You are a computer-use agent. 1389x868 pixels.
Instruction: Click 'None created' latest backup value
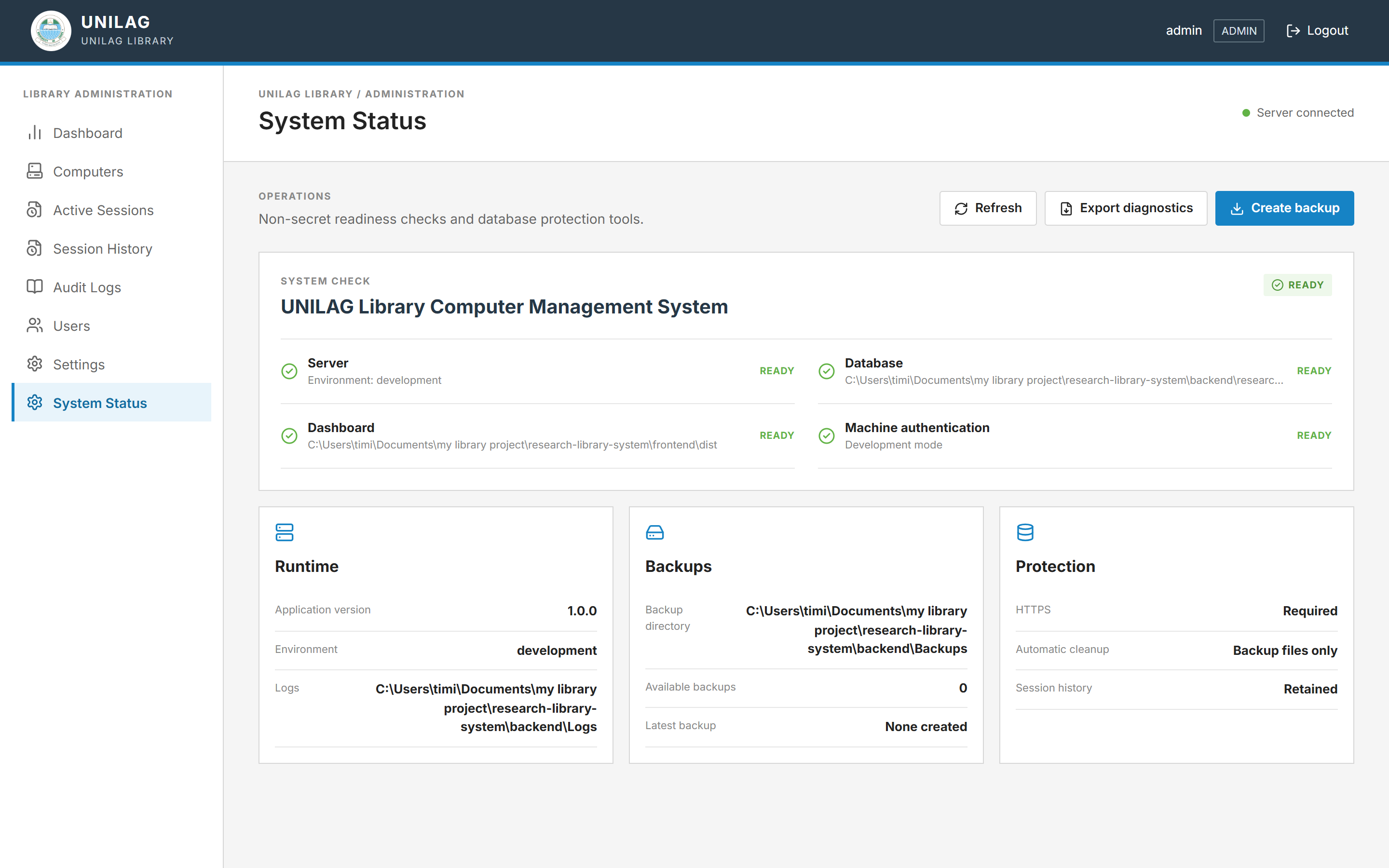(926, 727)
